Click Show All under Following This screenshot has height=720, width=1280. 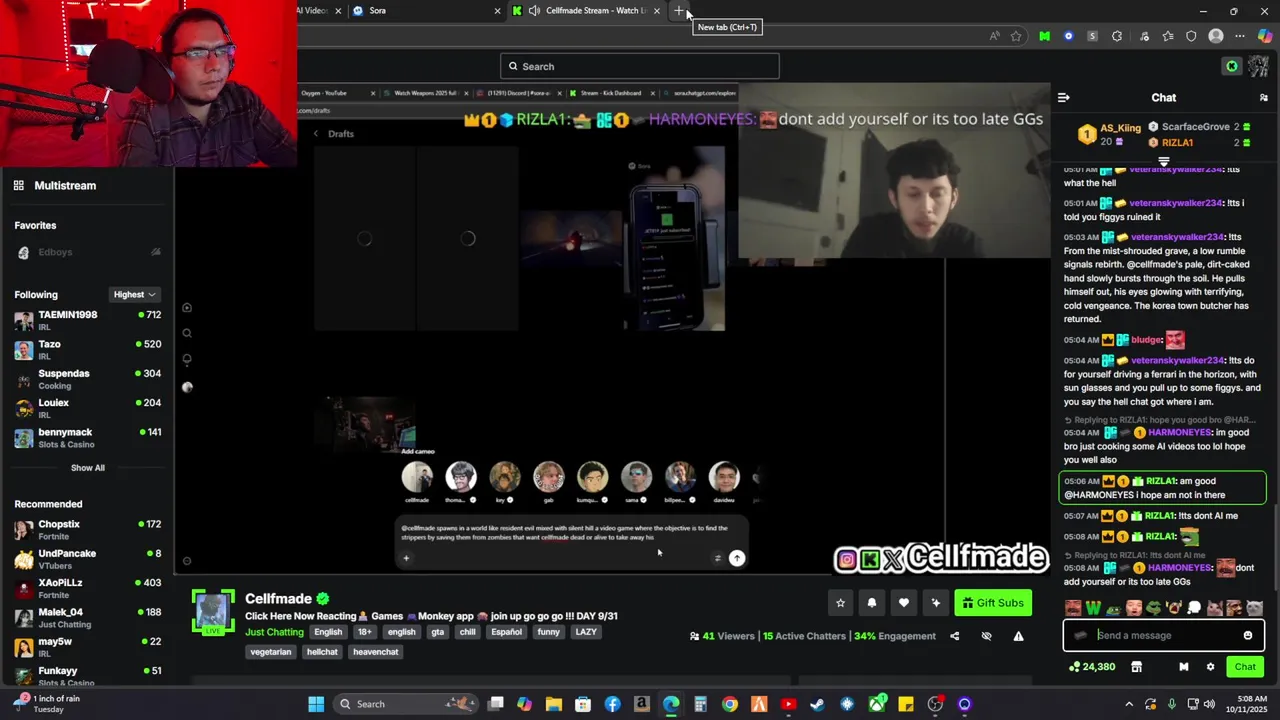click(87, 468)
